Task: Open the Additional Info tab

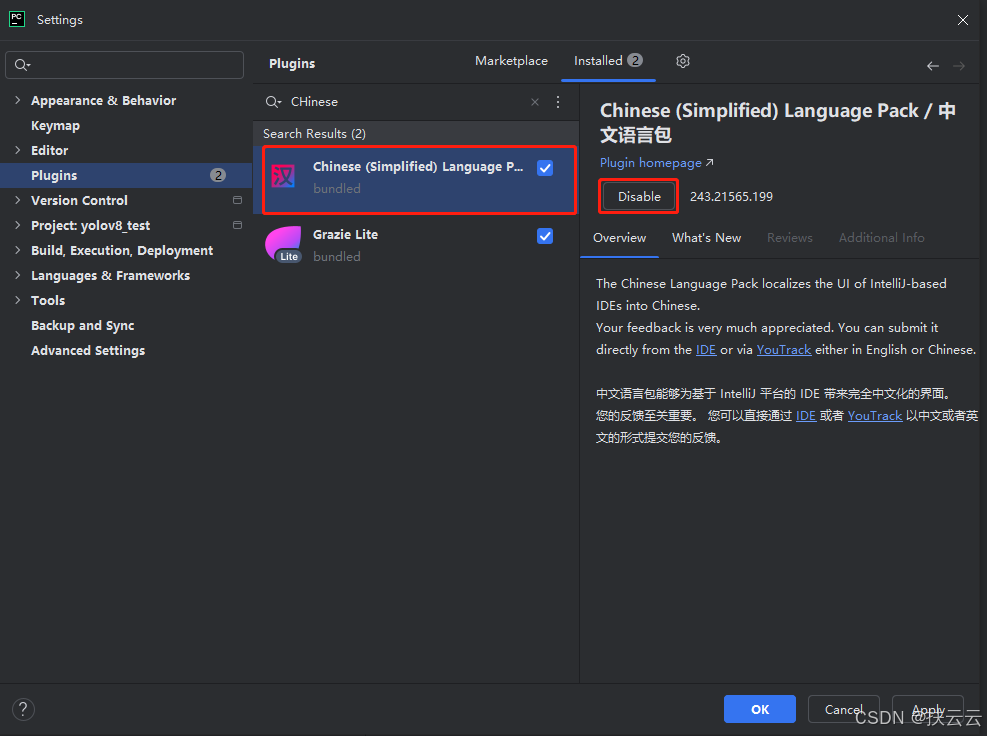Action: coord(881,238)
